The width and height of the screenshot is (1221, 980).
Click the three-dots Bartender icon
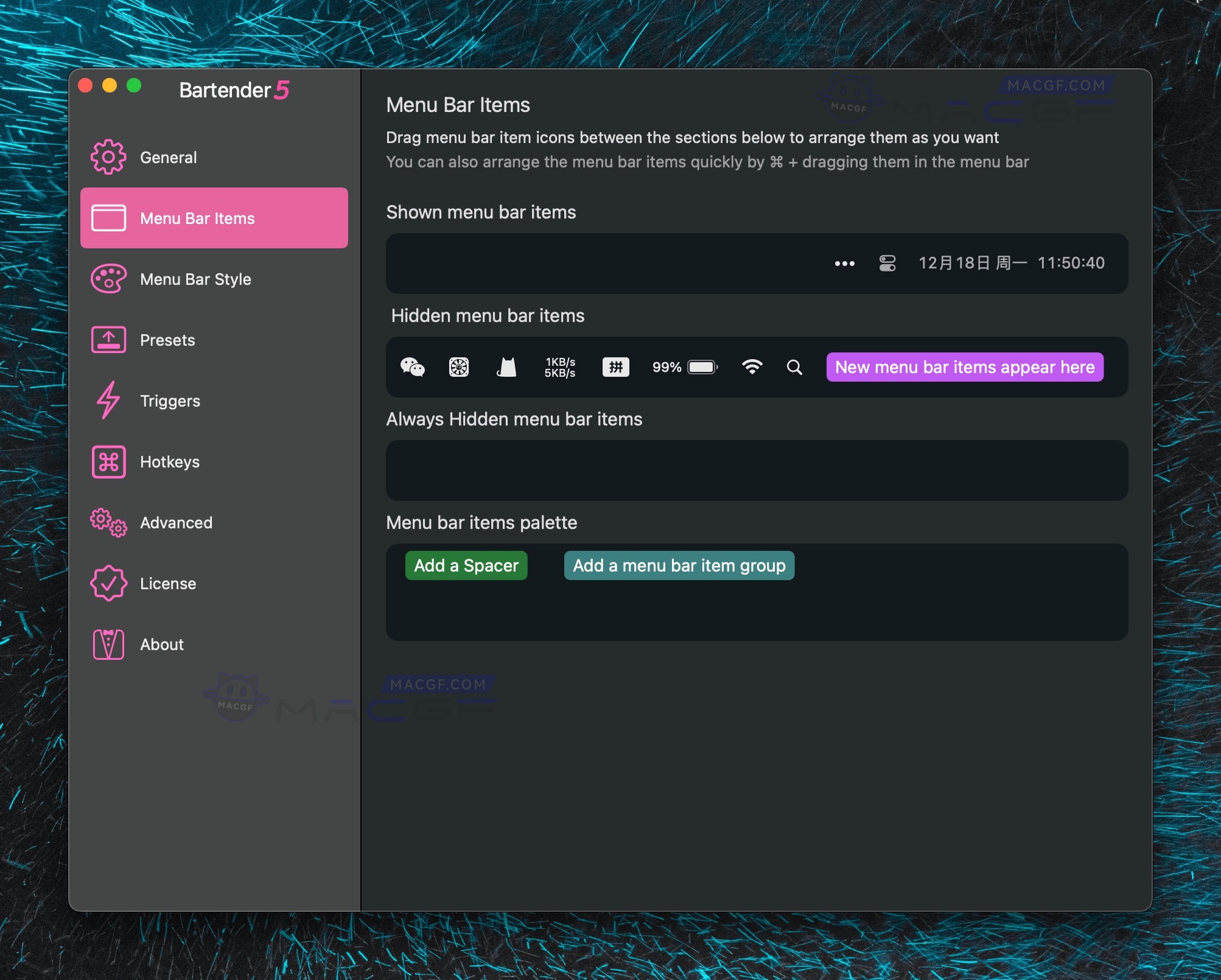click(x=844, y=264)
